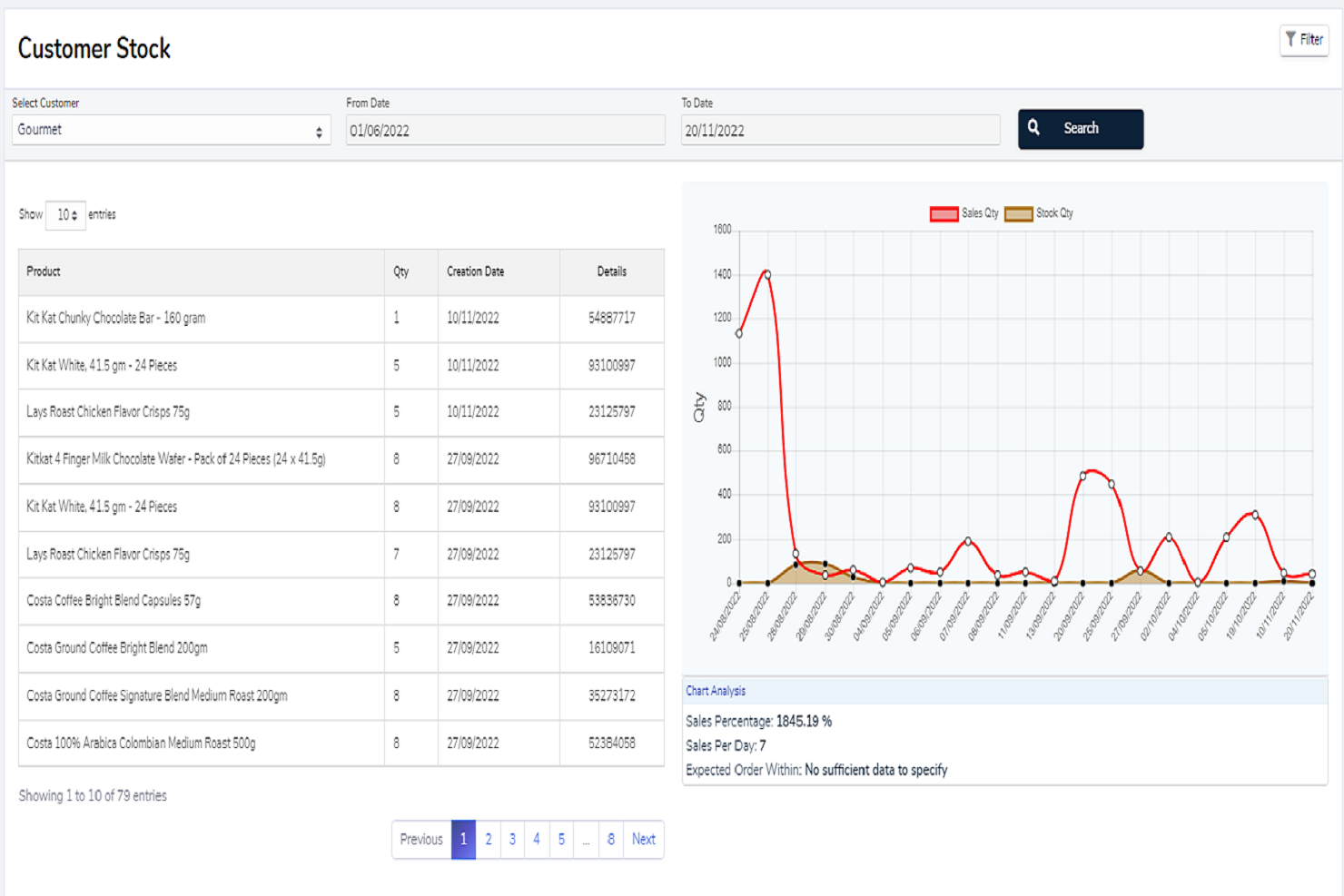Select Kit Kat Chunky Chocolate Bar - 160 gram
The height and width of the screenshot is (896, 1344).
[116, 319]
